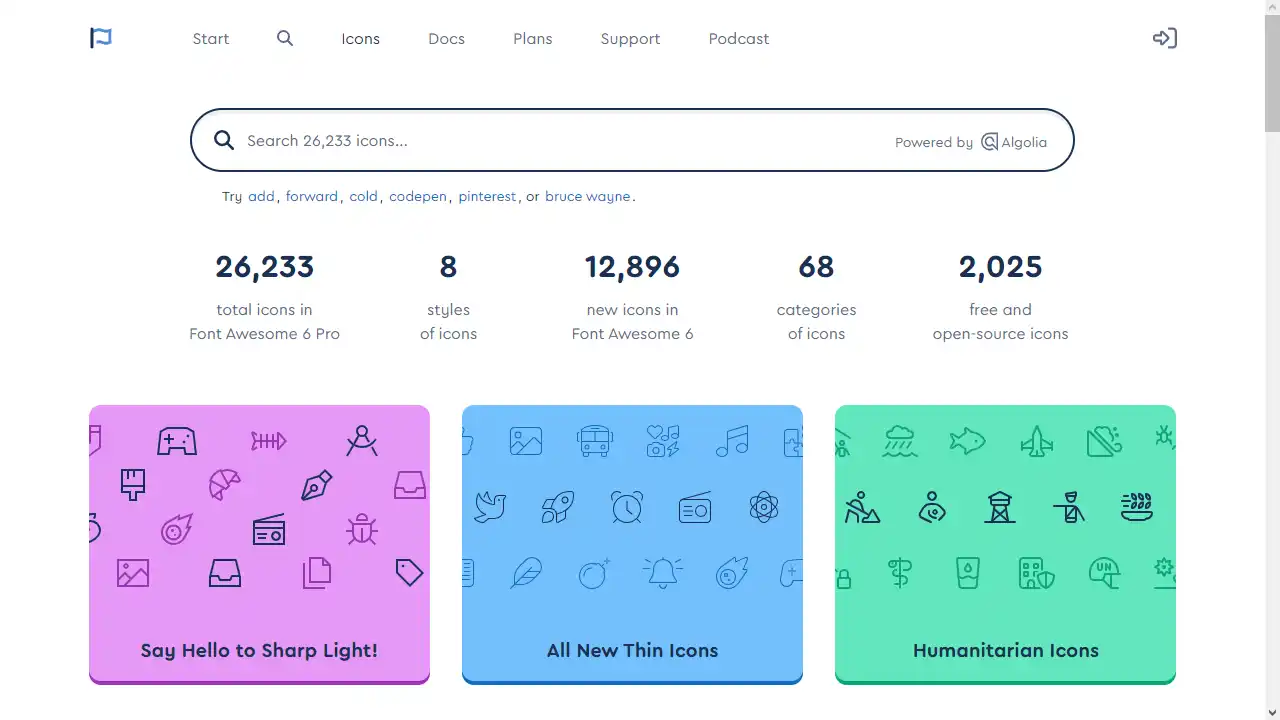Open search via the magnifying glass nav icon
Image resolution: width=1280 pixels, height=720 pixels.
[285, 38]
